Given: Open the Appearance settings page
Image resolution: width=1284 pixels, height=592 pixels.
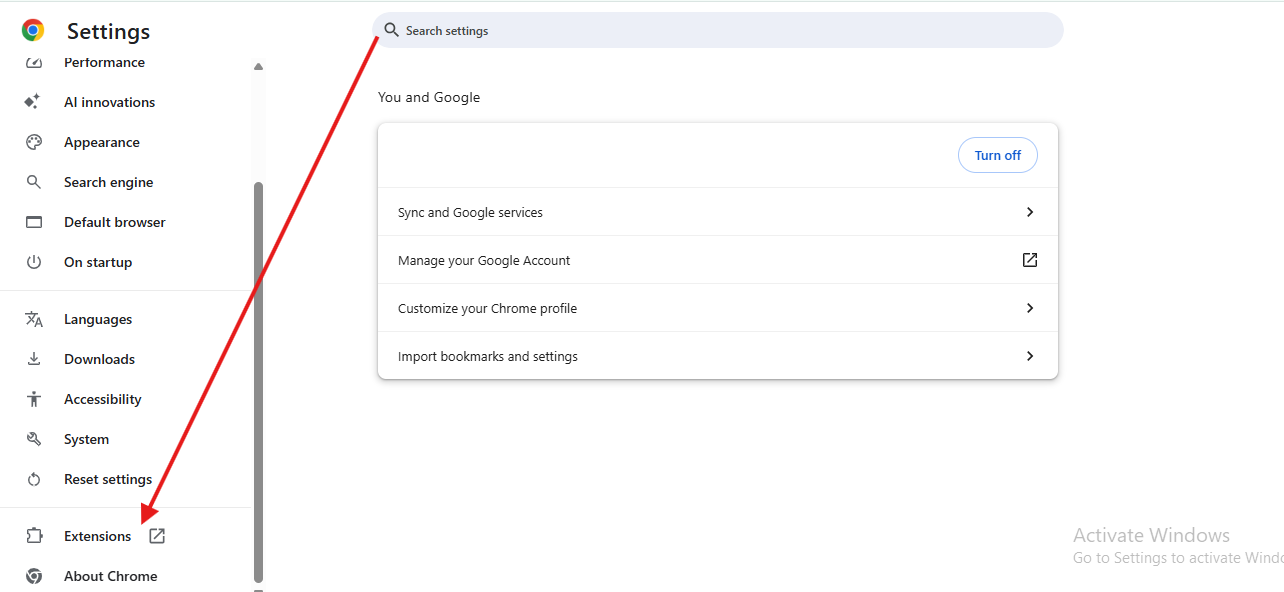Looking at the screenshot, I should [102, 142].
